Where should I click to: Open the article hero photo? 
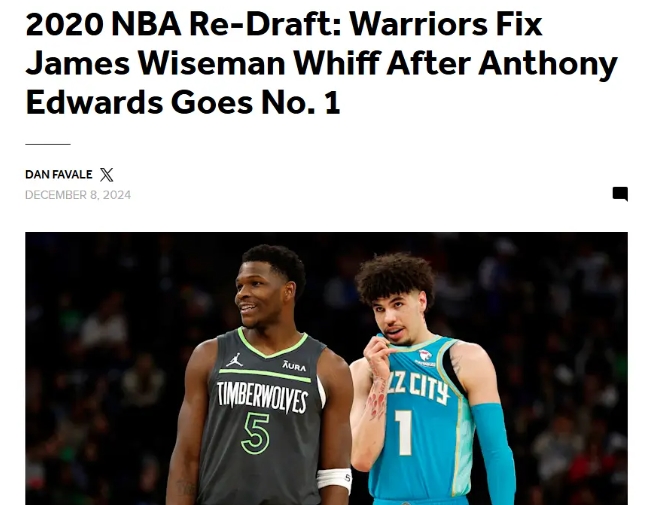coord(326,368)
